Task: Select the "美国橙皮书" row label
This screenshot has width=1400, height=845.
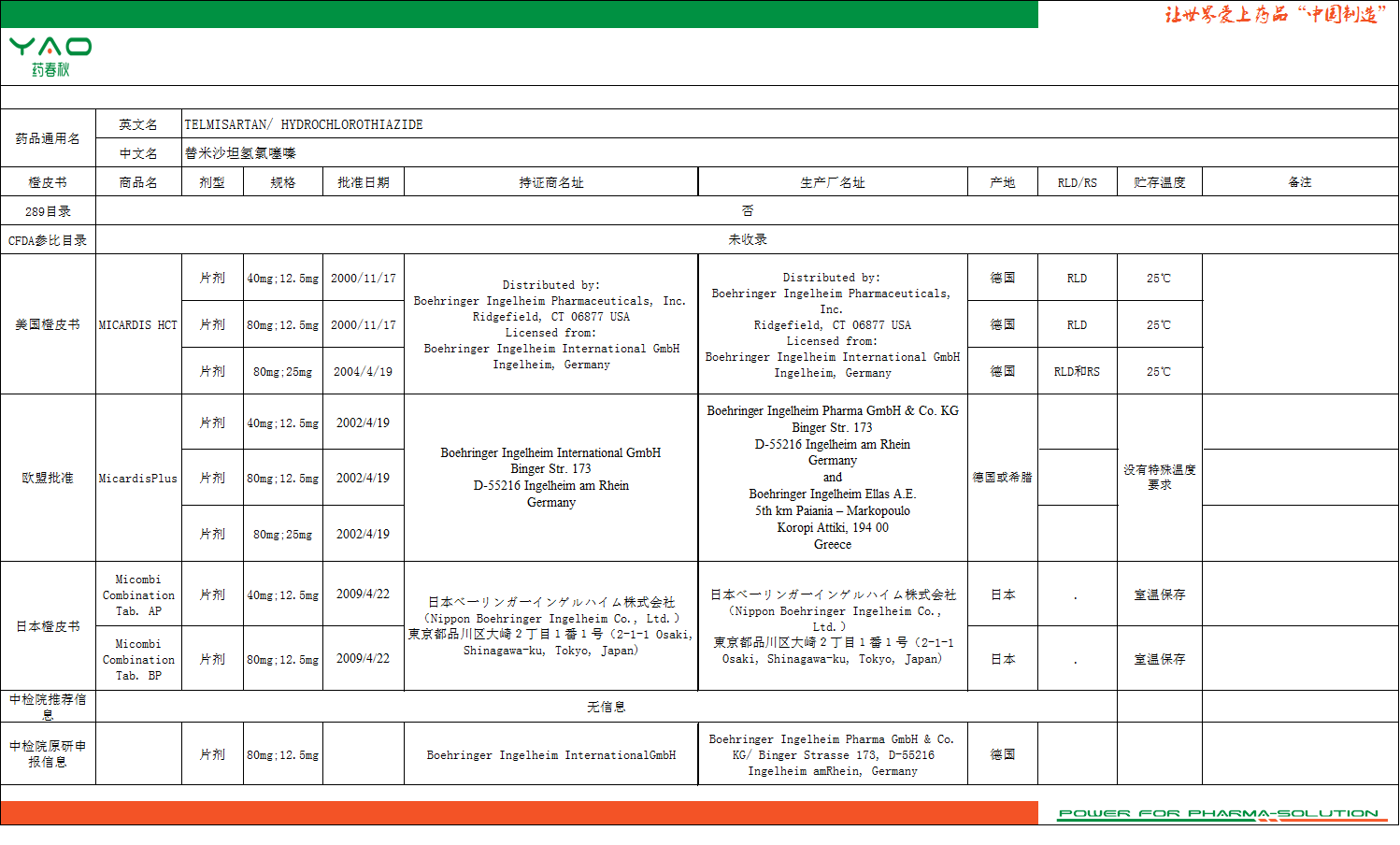Action: coord(48,324)
